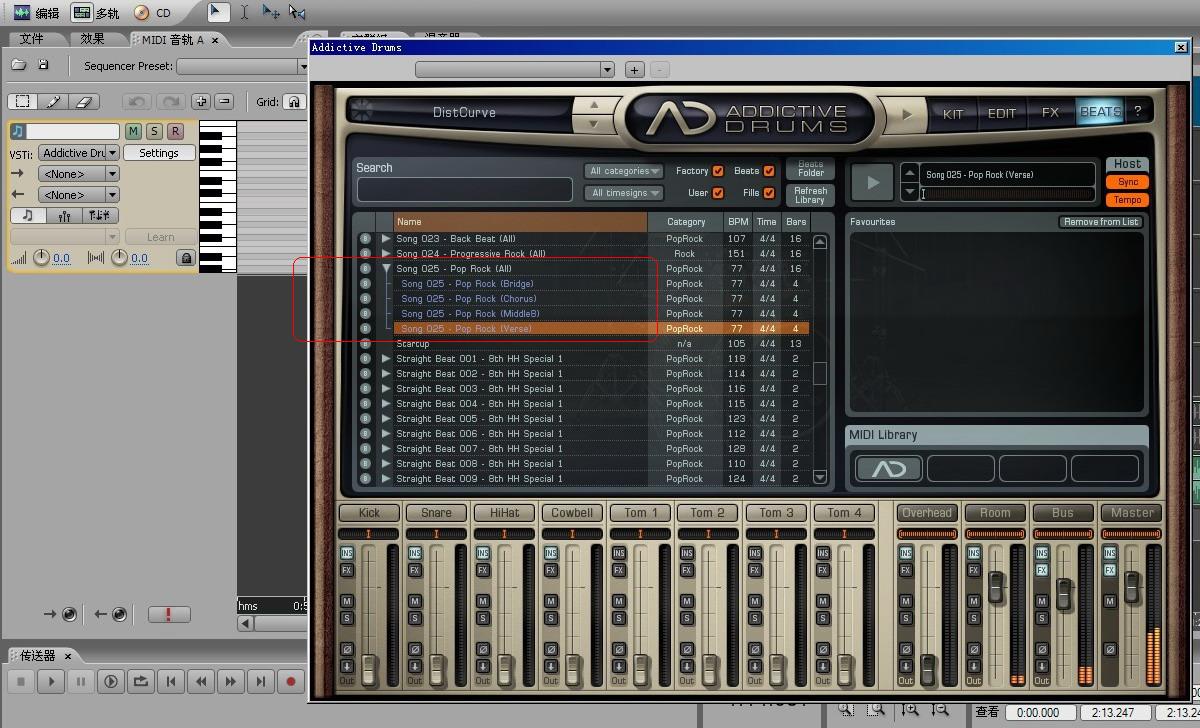Image resolution: width=1200 pixels, height=728 pixels.
Task: Switch to the FX tab
Action: pyautogui.click(x=1050, y=113)
